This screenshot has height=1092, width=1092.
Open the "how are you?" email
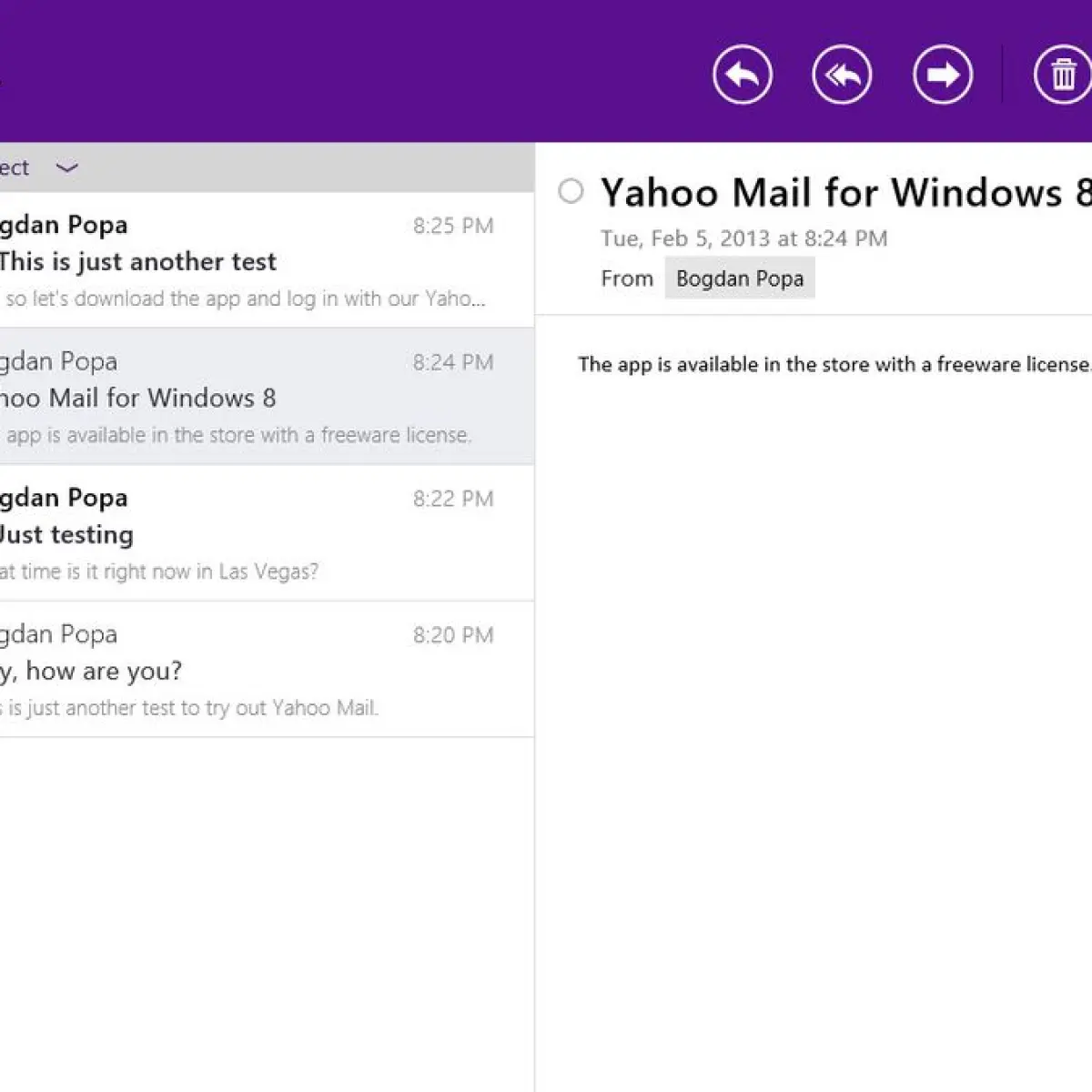pyautogui.click(x=267, y=670)
